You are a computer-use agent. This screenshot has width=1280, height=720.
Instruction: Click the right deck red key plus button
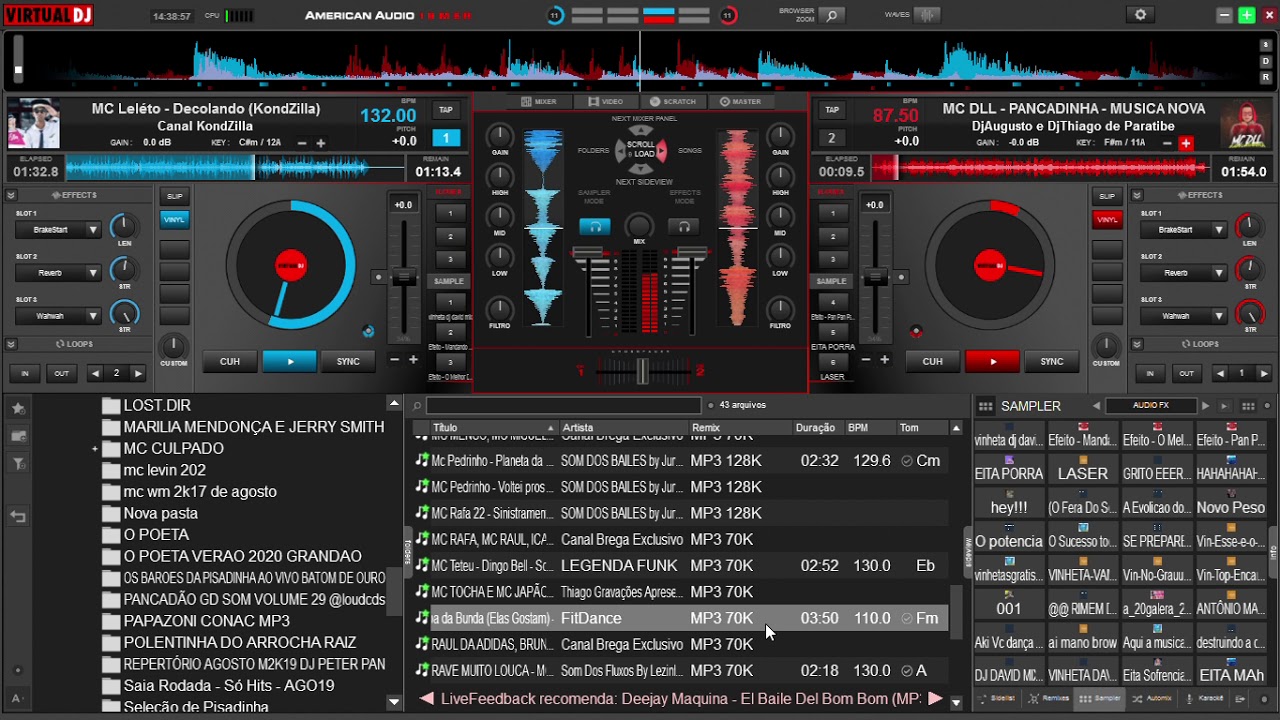click(1186, 143)
